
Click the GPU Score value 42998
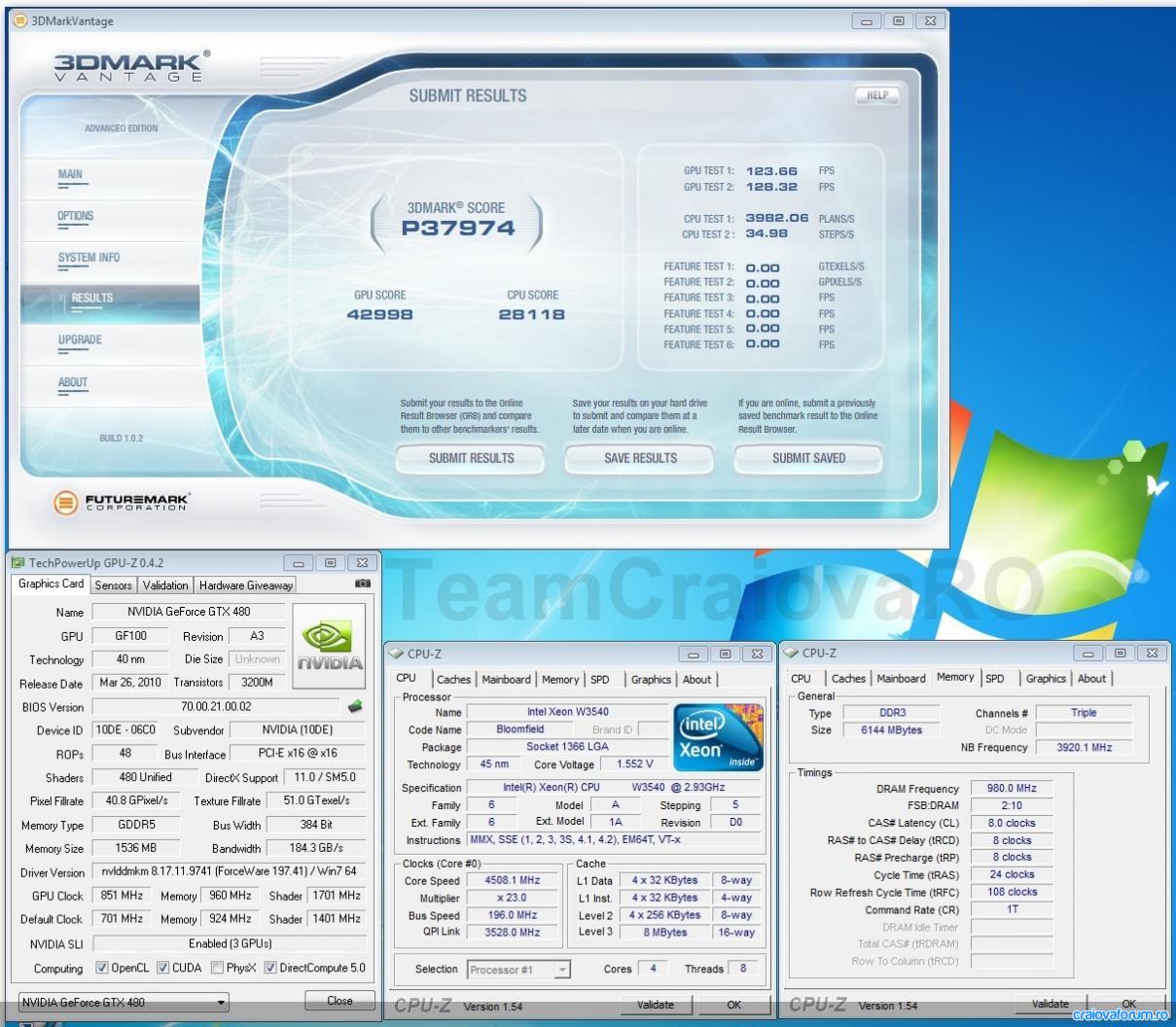click(379, 315)
